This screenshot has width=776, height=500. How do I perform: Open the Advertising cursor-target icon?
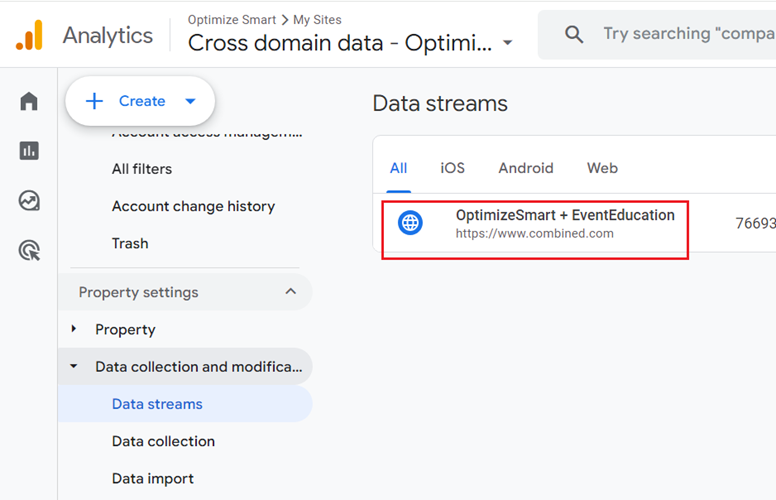[29, 250]
